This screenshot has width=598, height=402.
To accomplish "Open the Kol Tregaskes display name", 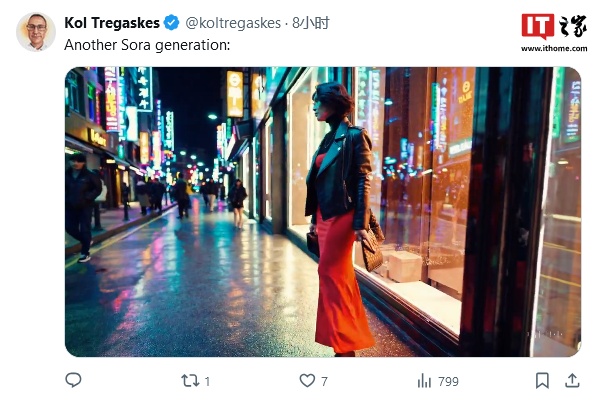I will click(x=112, y=23).
